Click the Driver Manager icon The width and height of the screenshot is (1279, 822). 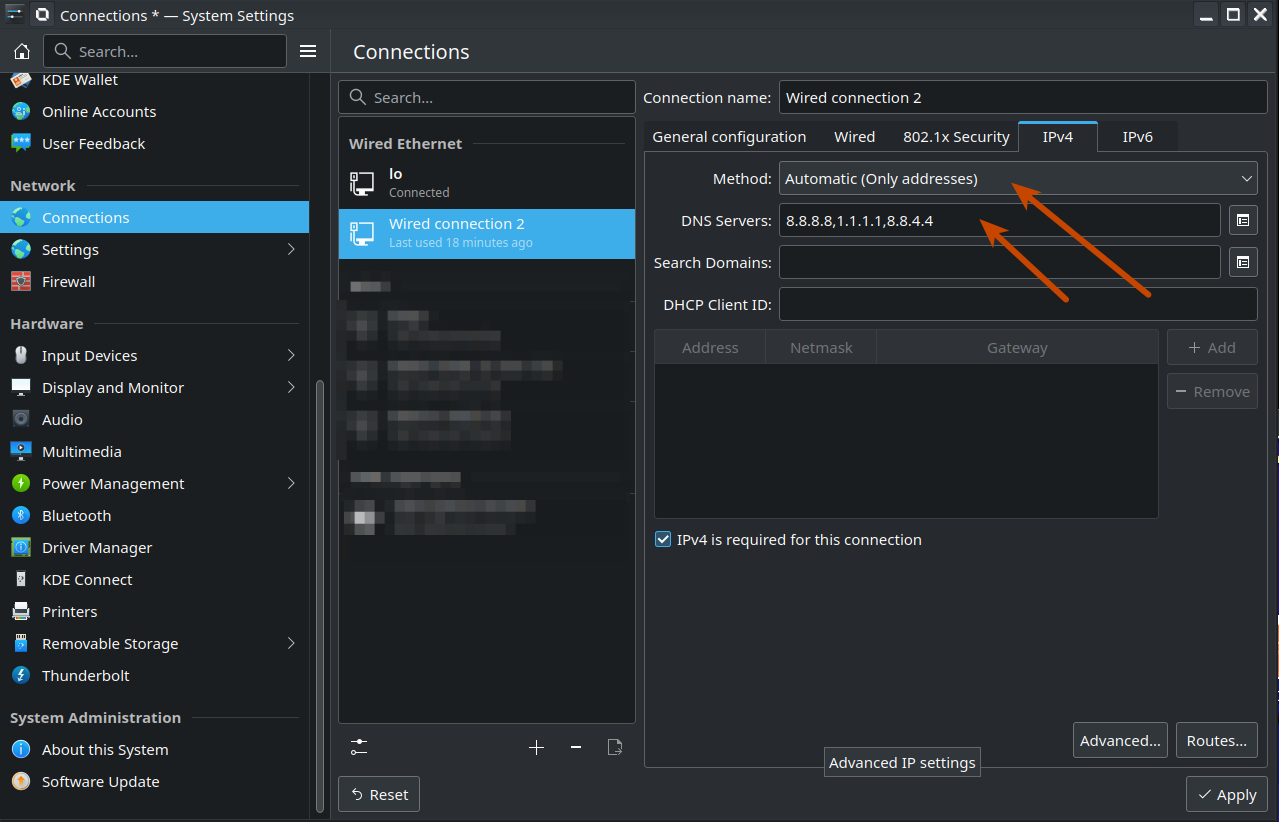coord(21,548)
